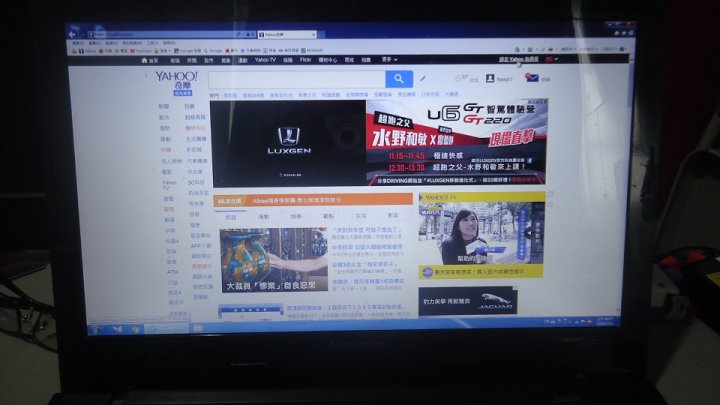Open 3C科技 link in sidebar
The image size is (720, 405).
[197, 182]
